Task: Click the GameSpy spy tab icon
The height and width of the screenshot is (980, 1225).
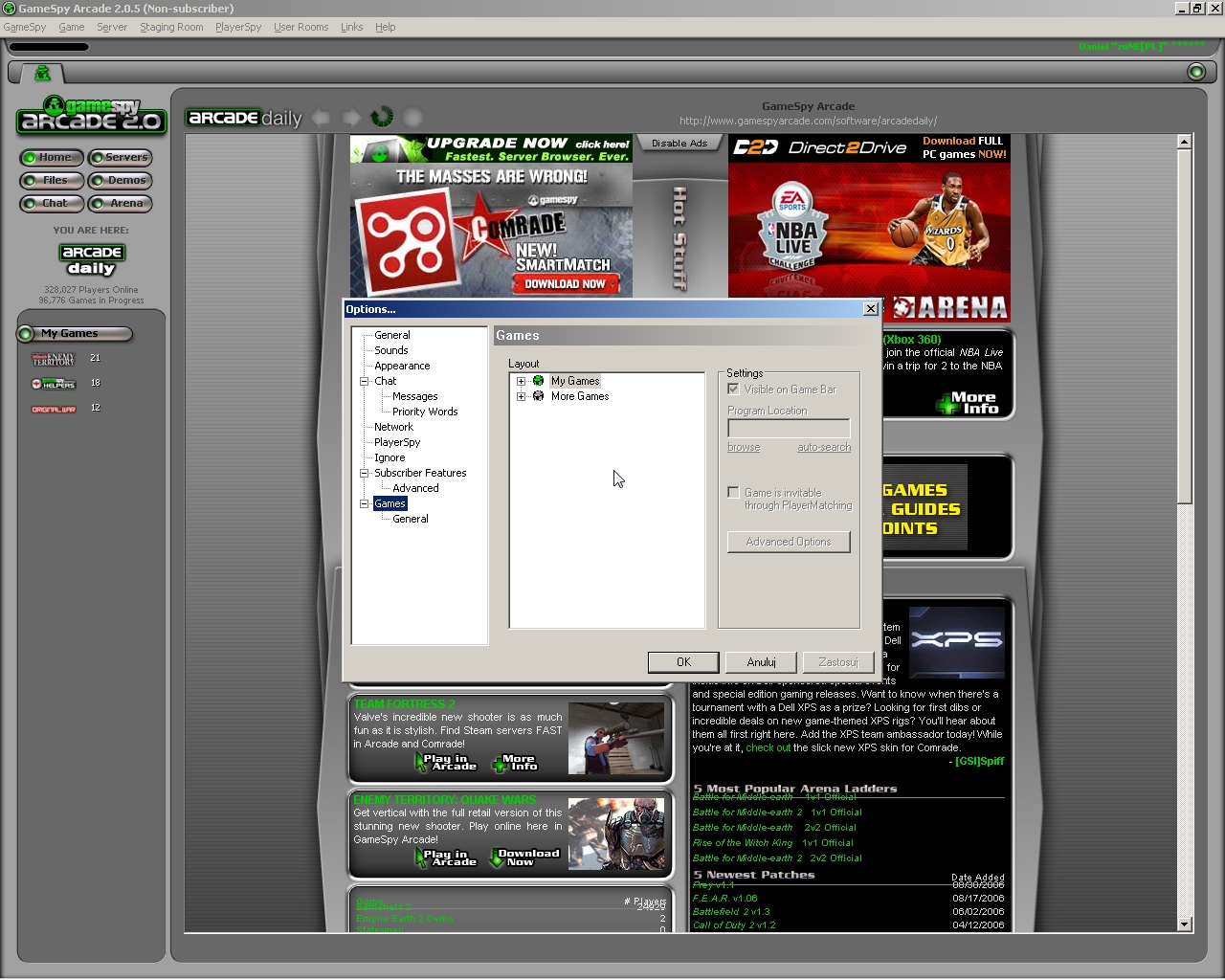Action: (x=42, y=73)
